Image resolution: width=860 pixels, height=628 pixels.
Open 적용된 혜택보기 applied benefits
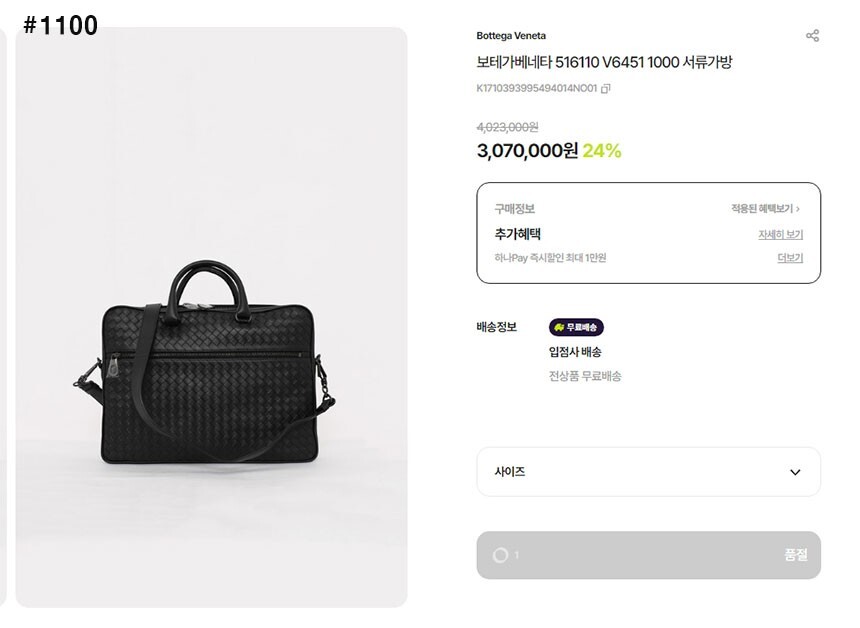point(765,208)
